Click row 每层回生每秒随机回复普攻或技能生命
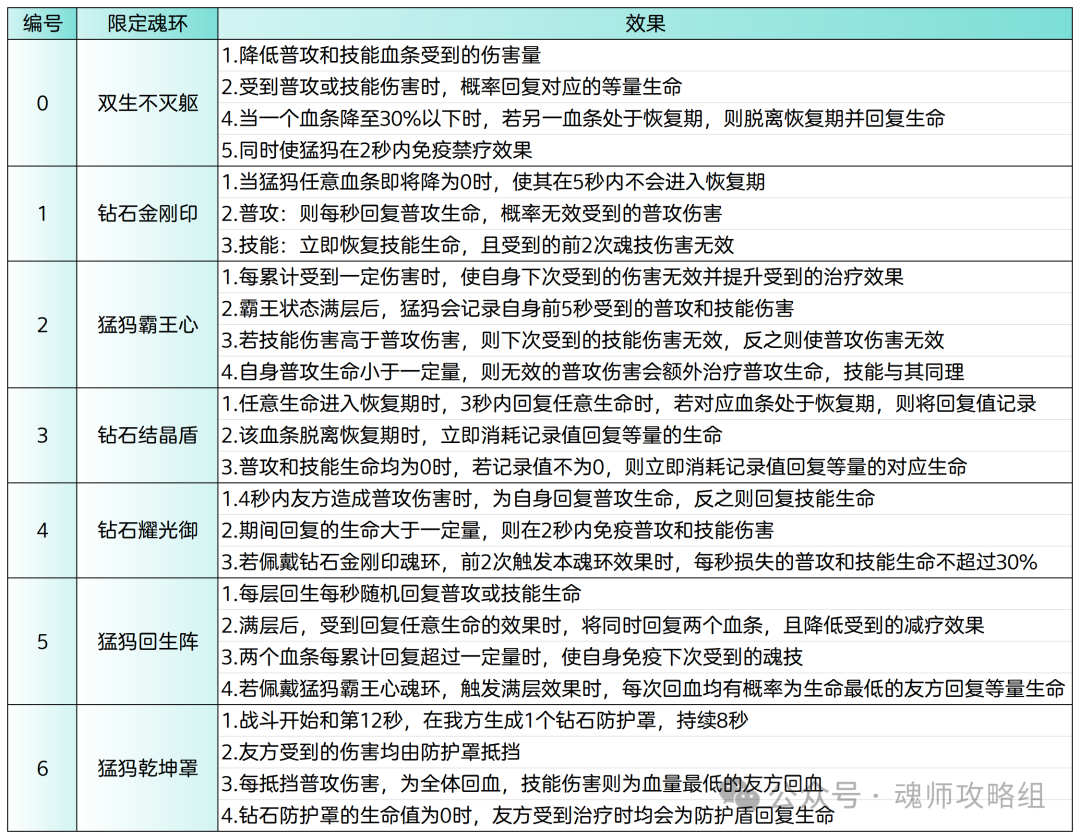 (x=645, y=594)
